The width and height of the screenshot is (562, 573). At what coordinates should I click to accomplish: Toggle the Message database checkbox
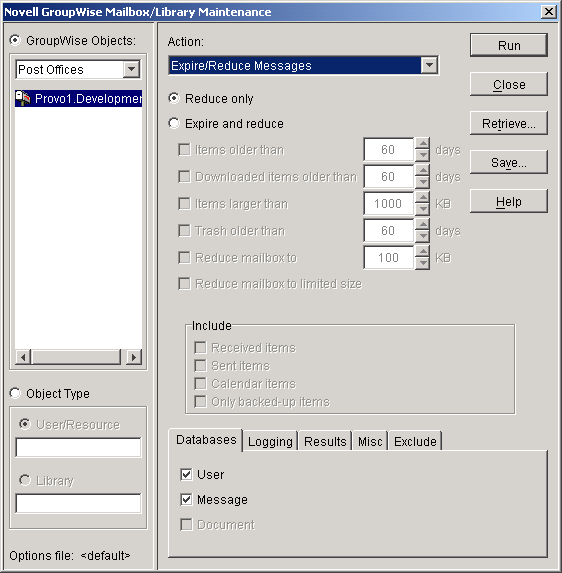pos(186,499)
